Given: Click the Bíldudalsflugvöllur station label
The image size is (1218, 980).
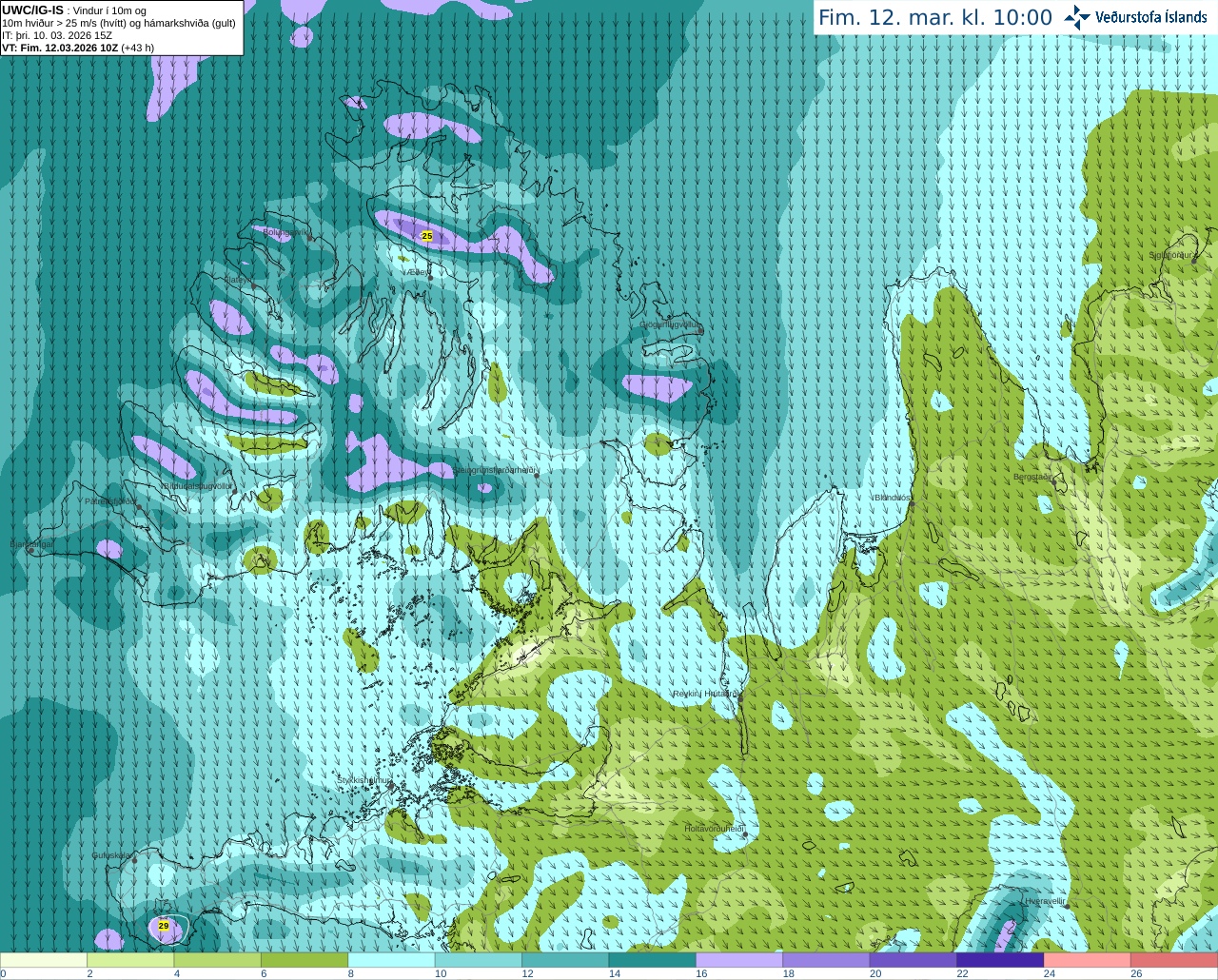Looking at the screenshot, I should 196,485.
